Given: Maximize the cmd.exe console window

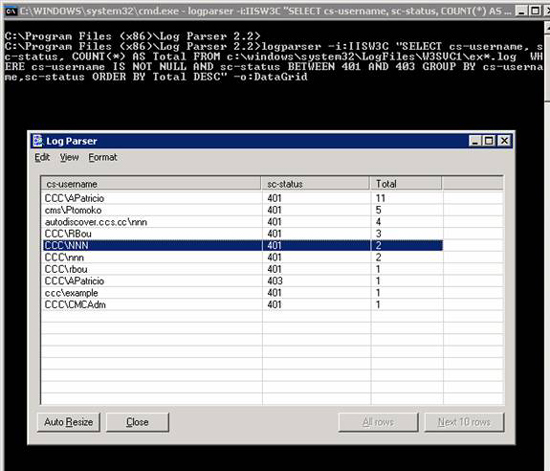Looking at the screenshot, I should 535,11.
